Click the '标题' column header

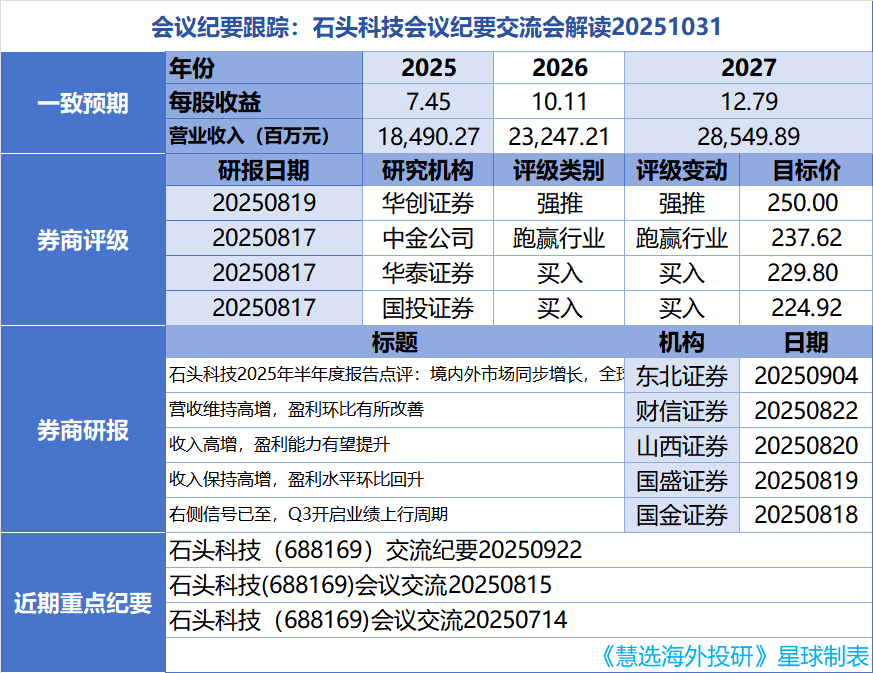click(x=395, y=342)
